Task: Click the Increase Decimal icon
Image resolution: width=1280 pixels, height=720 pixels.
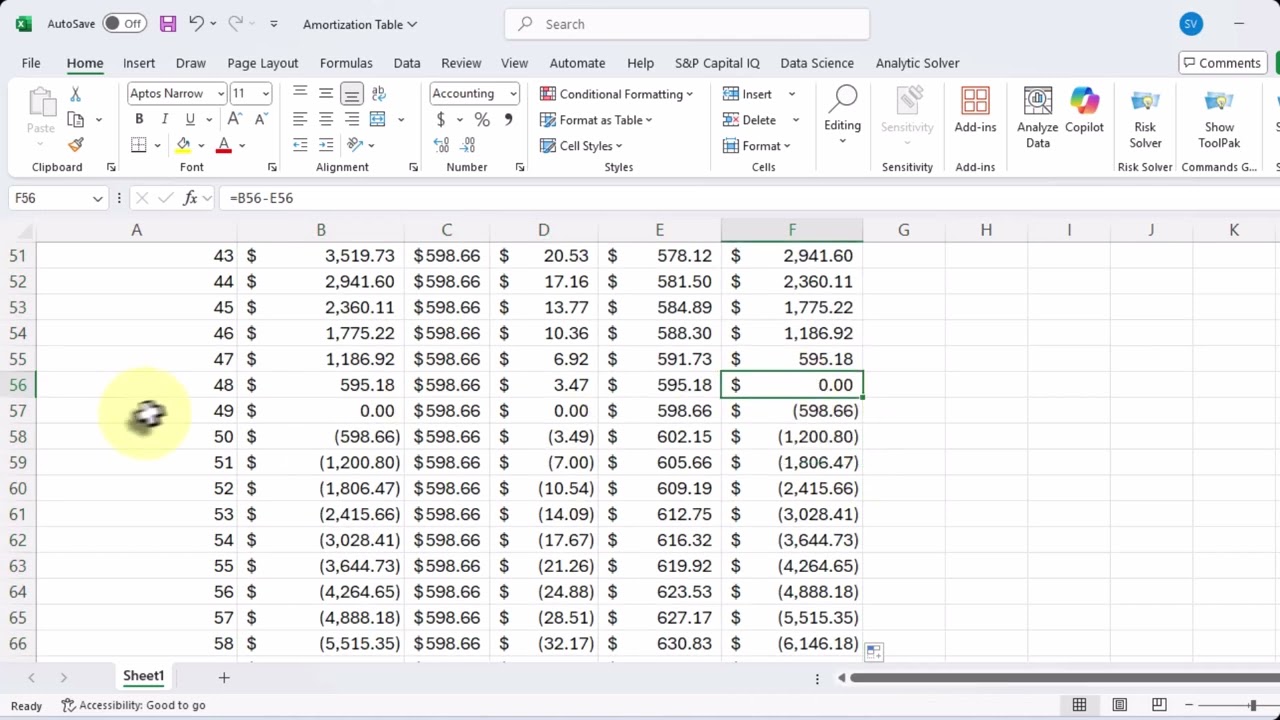Action: pos(440,145)
